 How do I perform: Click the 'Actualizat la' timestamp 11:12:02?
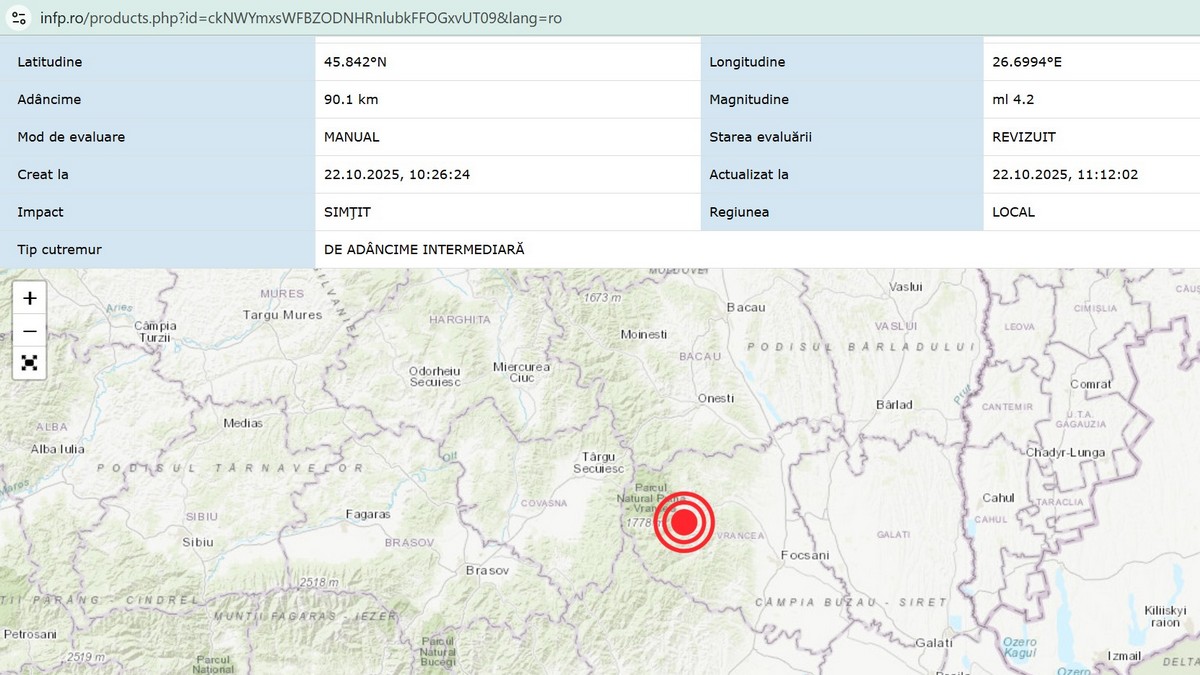(1065, 174)
